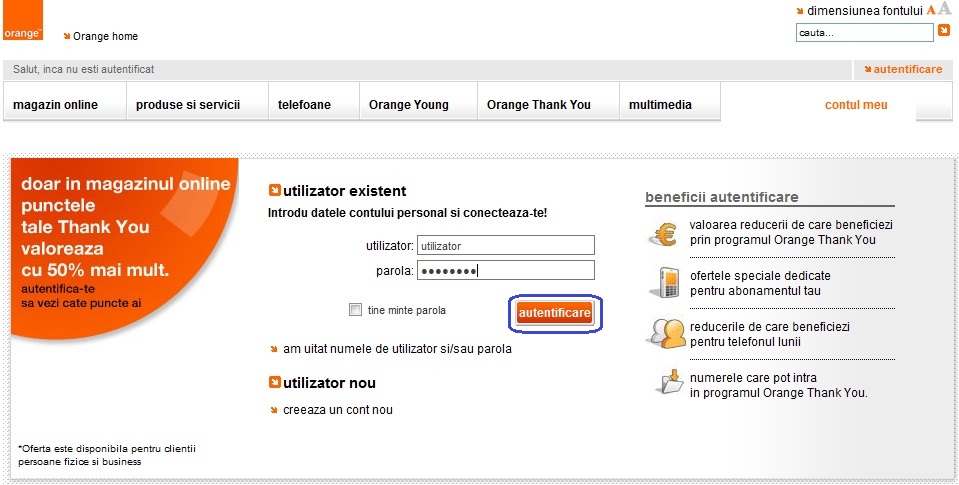Click the cauta search box
Screen dimensions: 959x485
point(864,32)
